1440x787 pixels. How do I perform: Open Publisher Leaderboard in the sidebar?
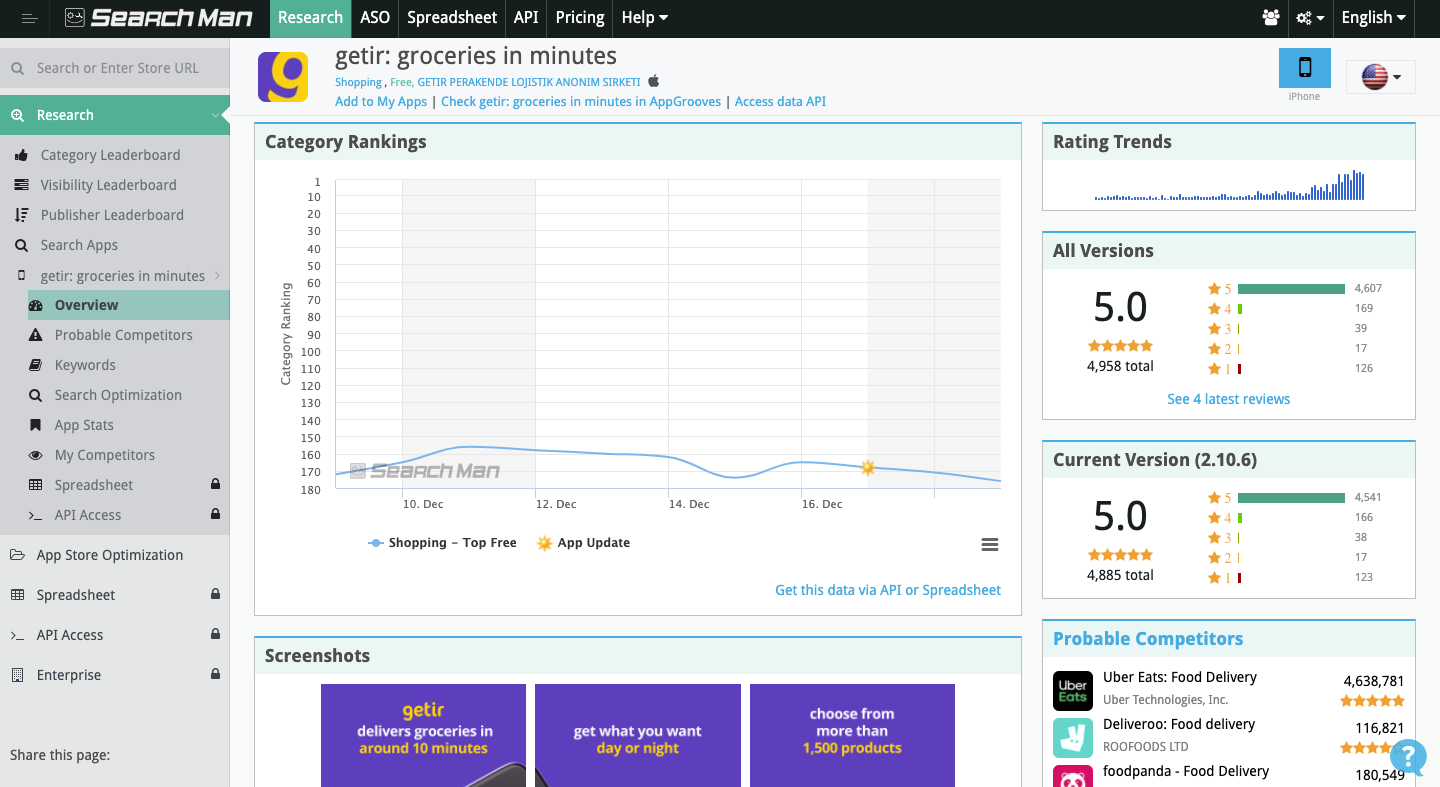[x=112, y=215]
